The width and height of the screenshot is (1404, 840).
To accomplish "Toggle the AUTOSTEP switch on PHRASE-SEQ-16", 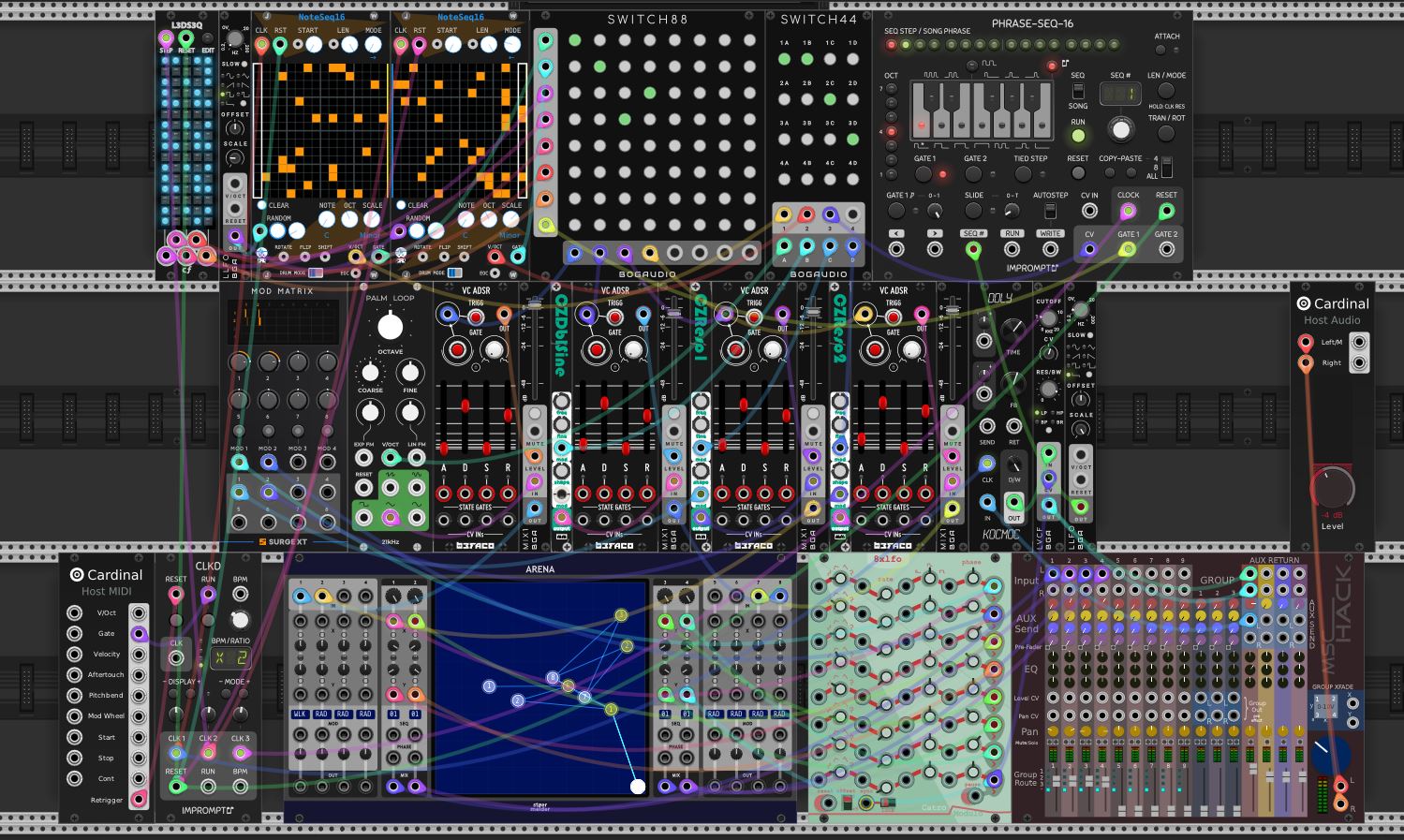I will click(1050, 211).
